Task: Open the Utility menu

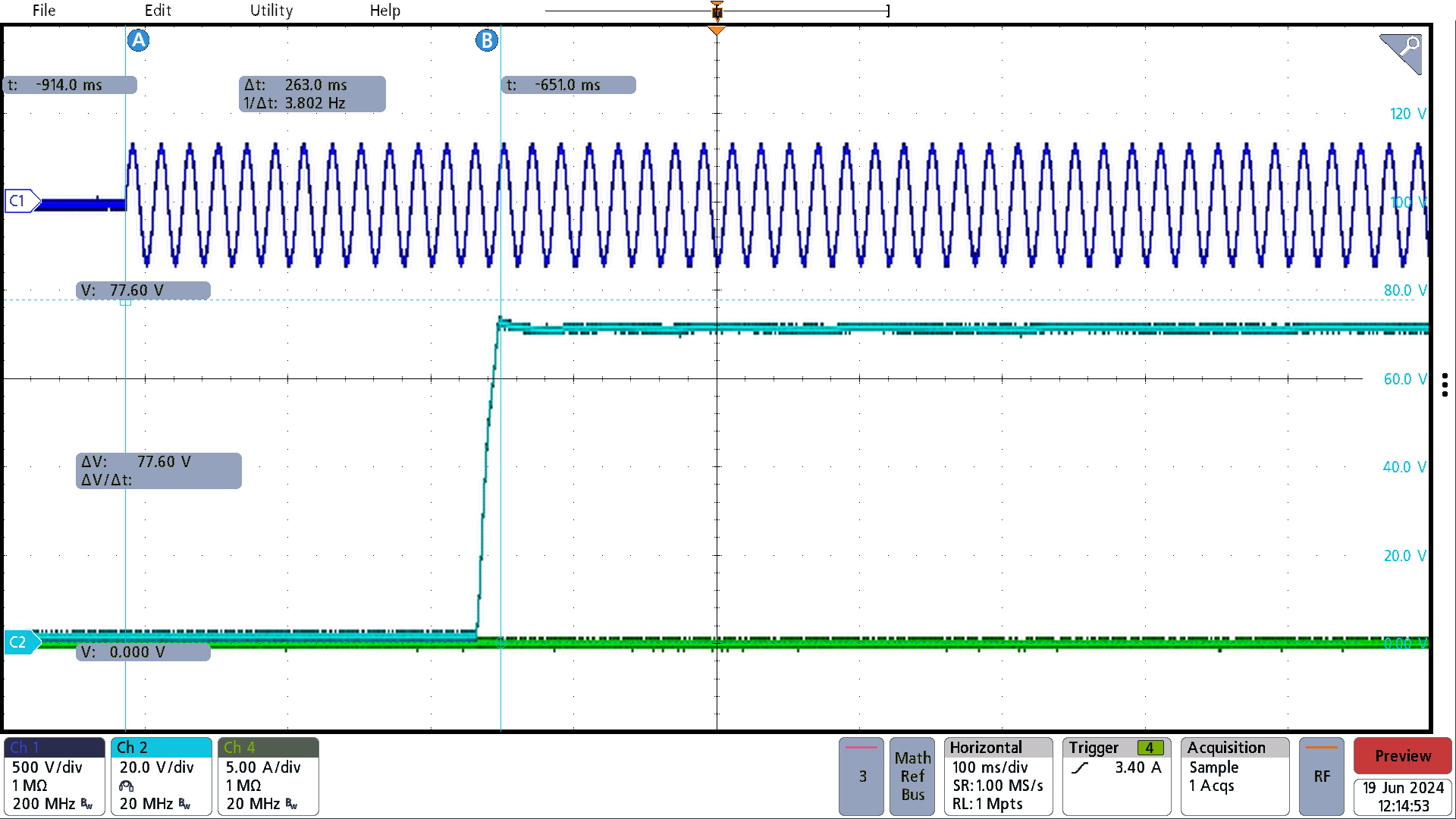Action: pos(271,11)
